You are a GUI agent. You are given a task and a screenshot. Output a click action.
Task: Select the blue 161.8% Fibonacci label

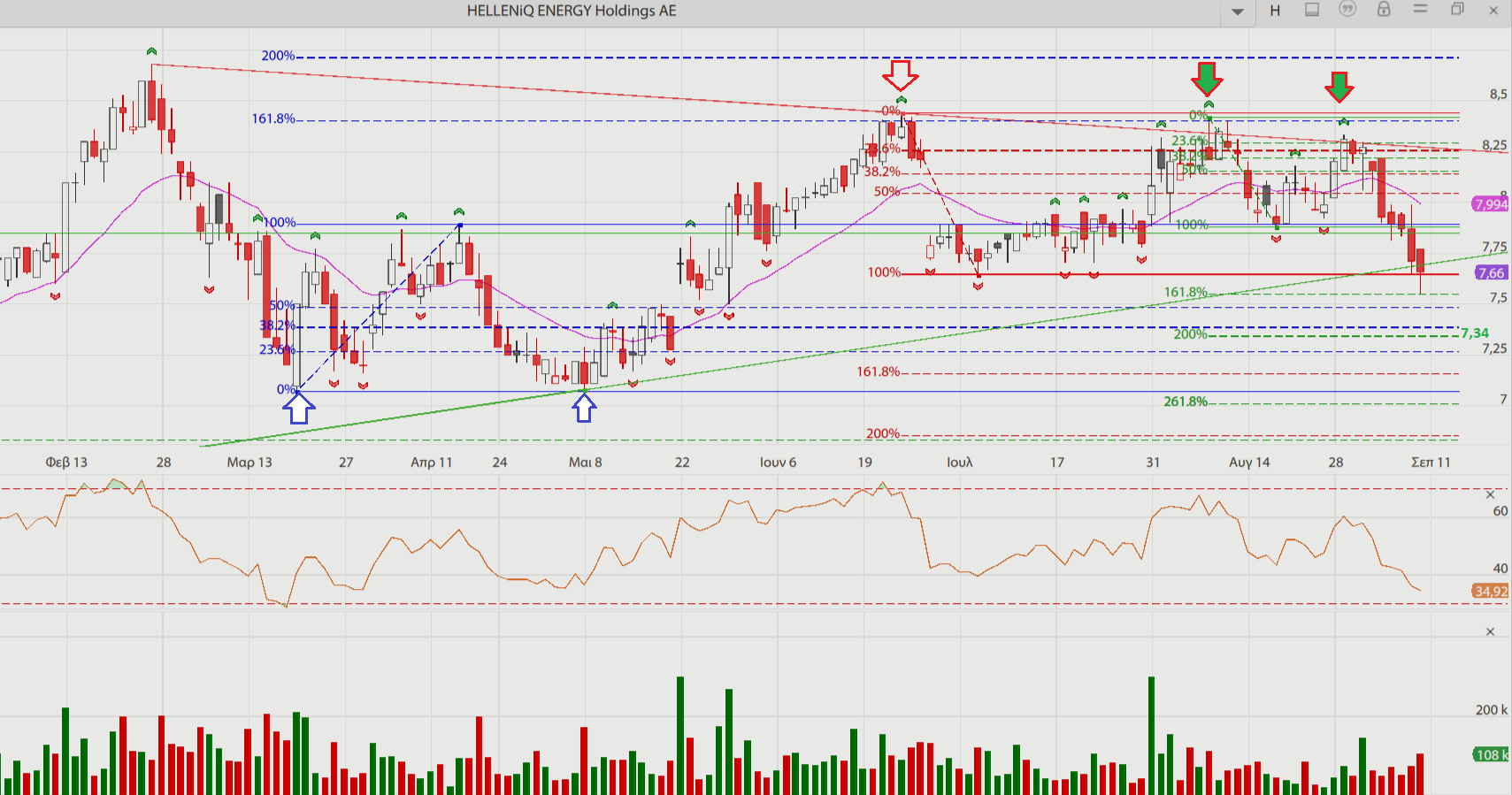[x=273, y=118]
